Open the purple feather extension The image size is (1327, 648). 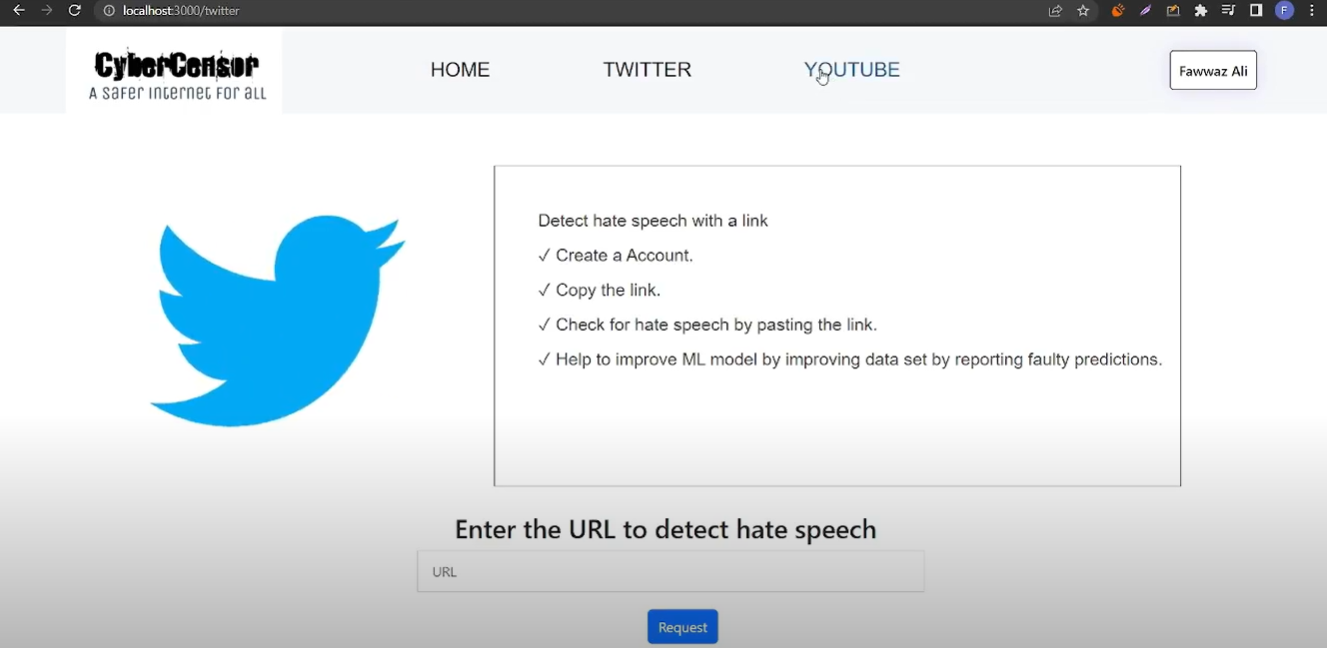pos(1146,11)
